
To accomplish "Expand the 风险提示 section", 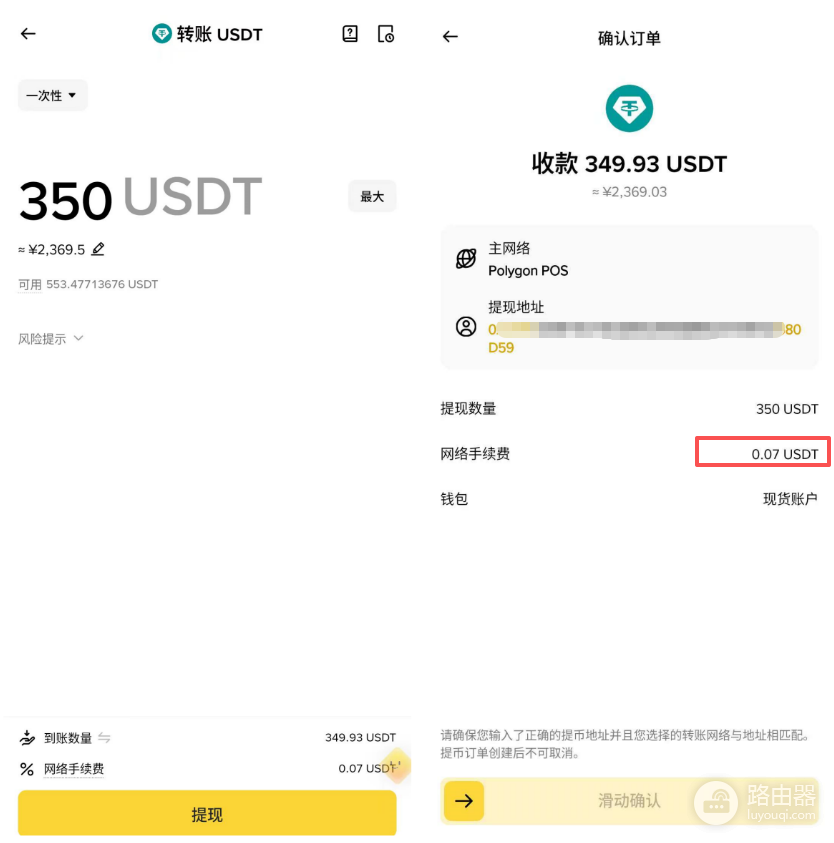I will pyautogui.click(x=51, y=339).
